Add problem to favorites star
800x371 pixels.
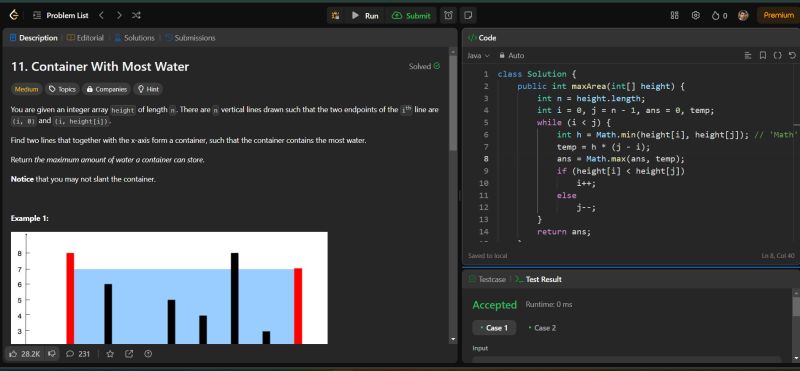click(110, 354)
